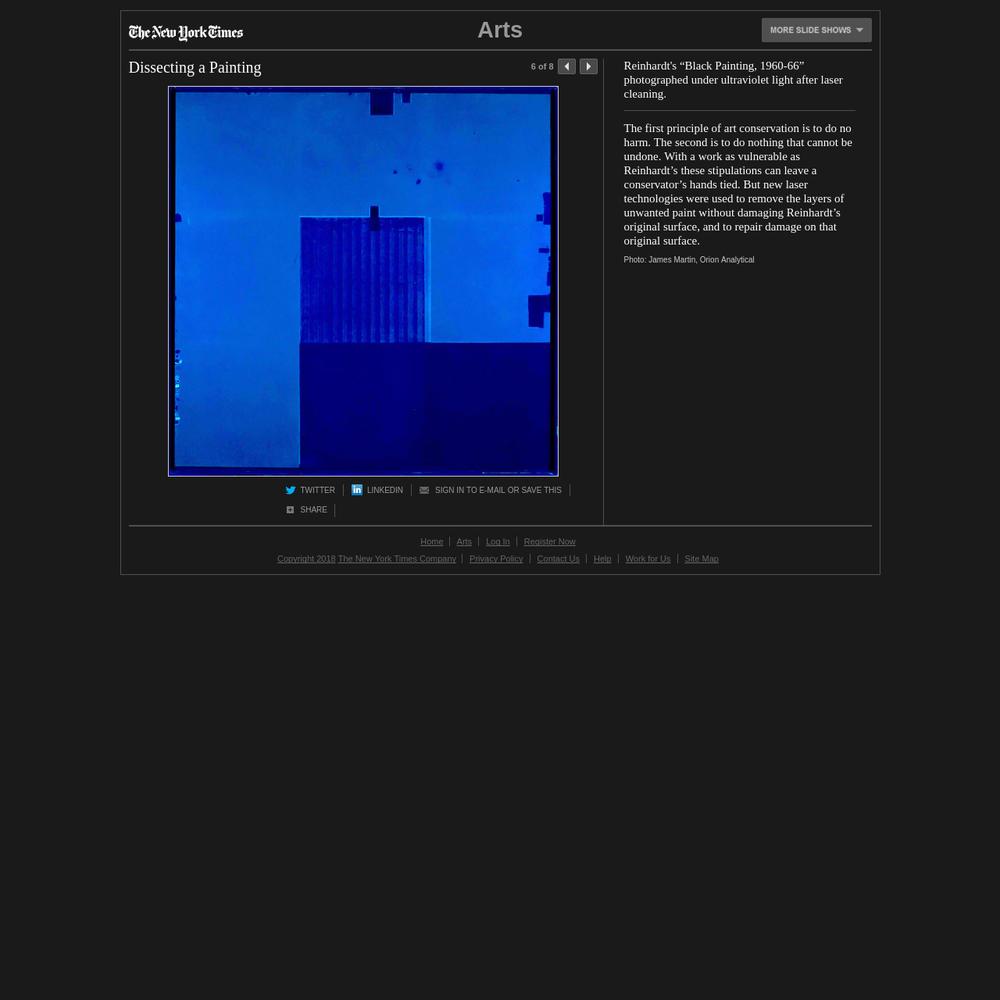Click Sign in to e-mail or save this
The height and width of the screenshot is (1000, 1000).
pos(498,490)
